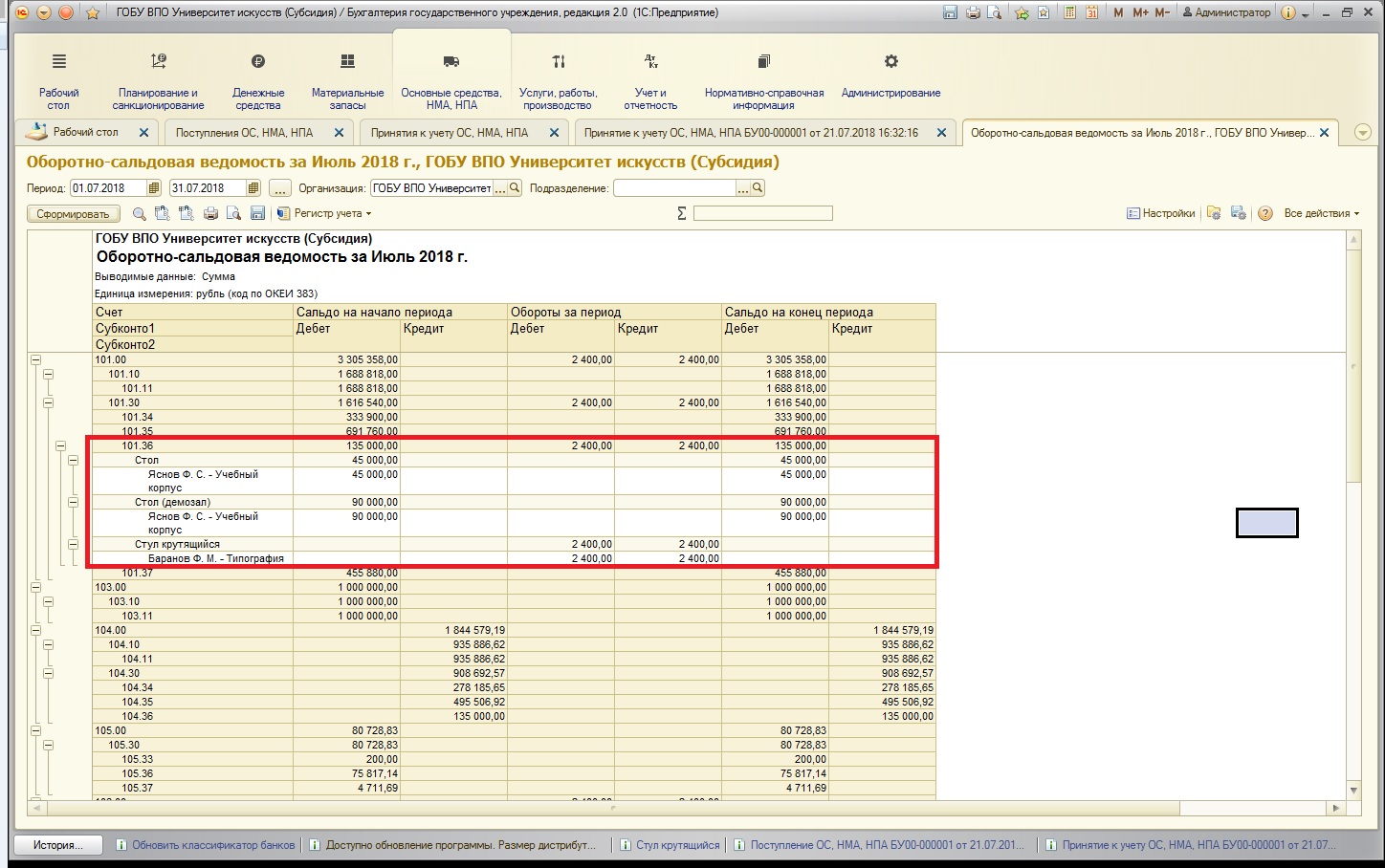Switch to the Поступления ОС, НМА, НПА tab
The image size is (1385, 868).
245,133
